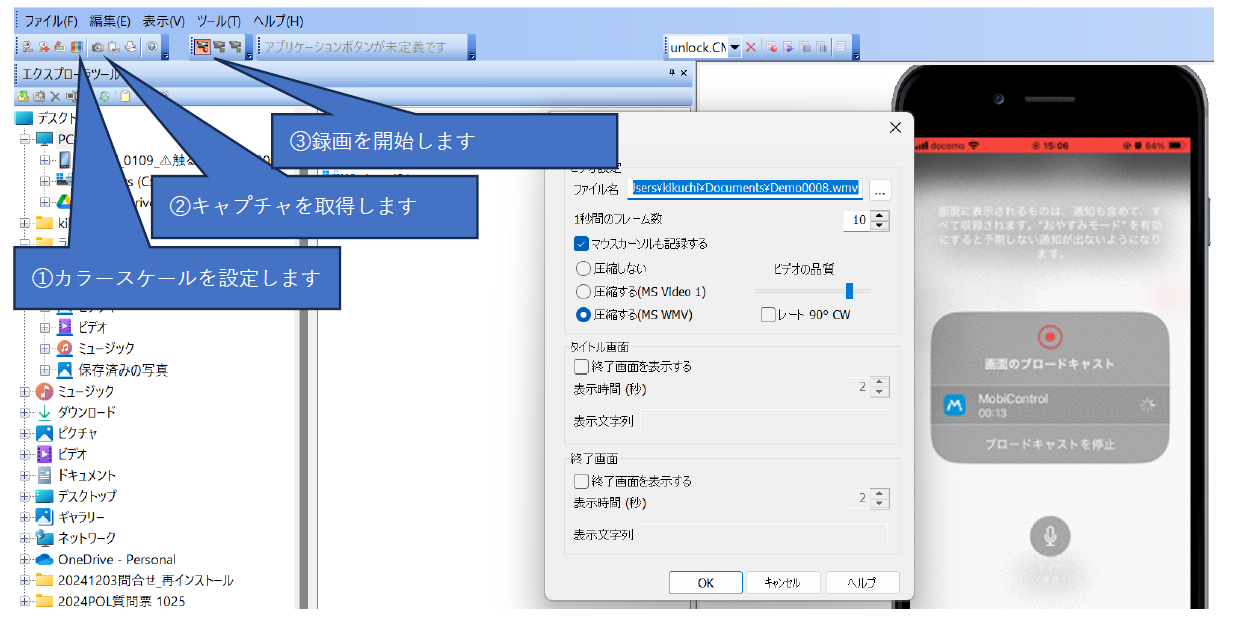Image resolution: width=1234 pixels, height=622 pixels.
Task: Click the first person icon in main toolbar
Action: click(27, 47)
